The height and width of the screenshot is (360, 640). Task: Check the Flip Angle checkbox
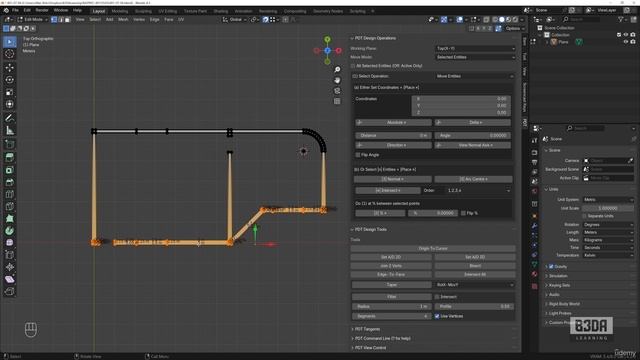[x=358, y=155]
